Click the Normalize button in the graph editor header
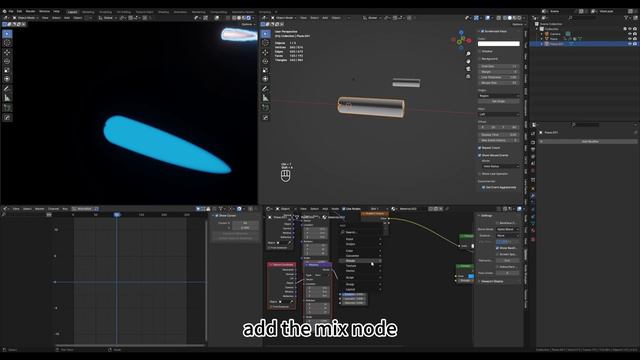 point(84,209)
